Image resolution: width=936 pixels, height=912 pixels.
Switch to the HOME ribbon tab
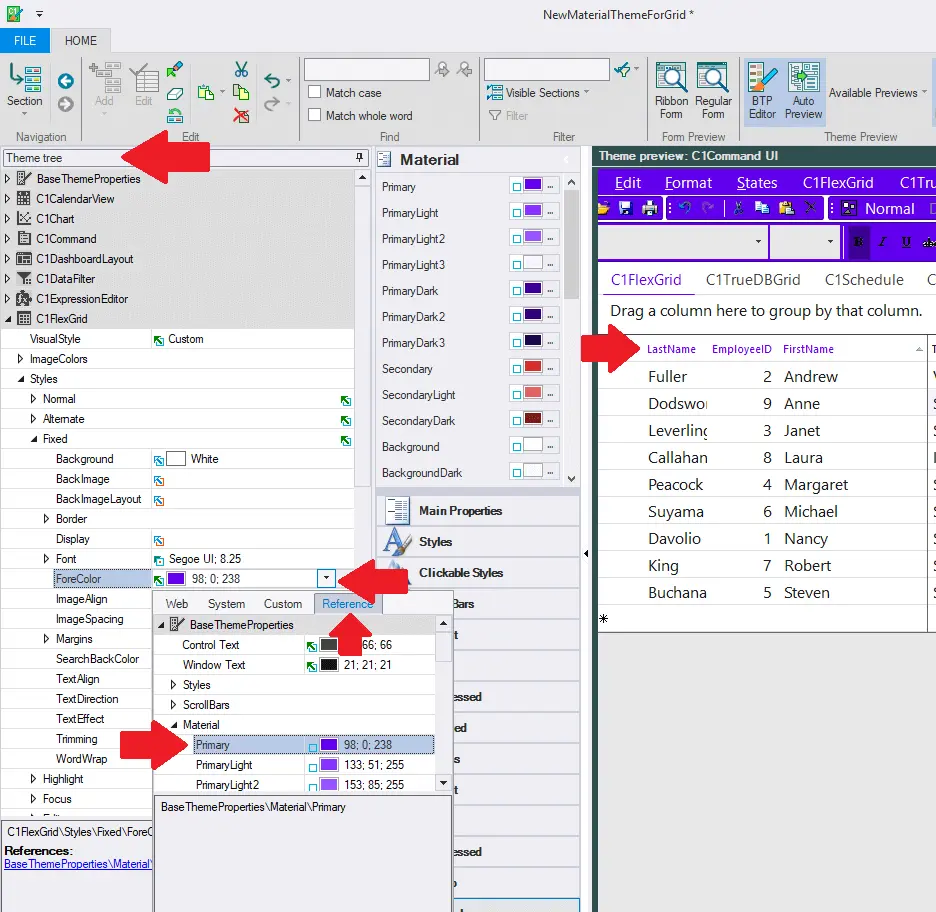(81, 41)
